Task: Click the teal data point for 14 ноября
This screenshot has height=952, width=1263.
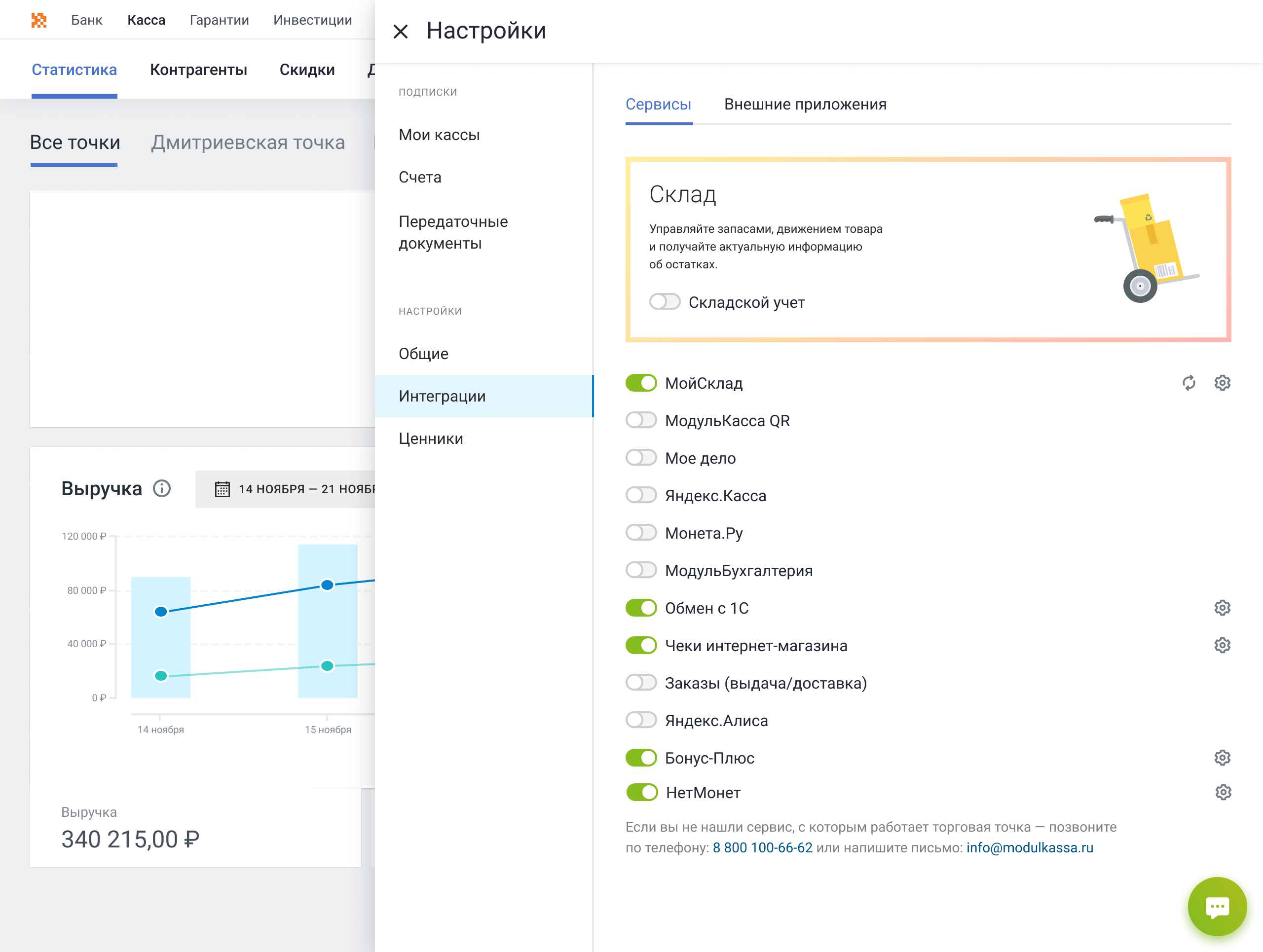Action: 161,676
